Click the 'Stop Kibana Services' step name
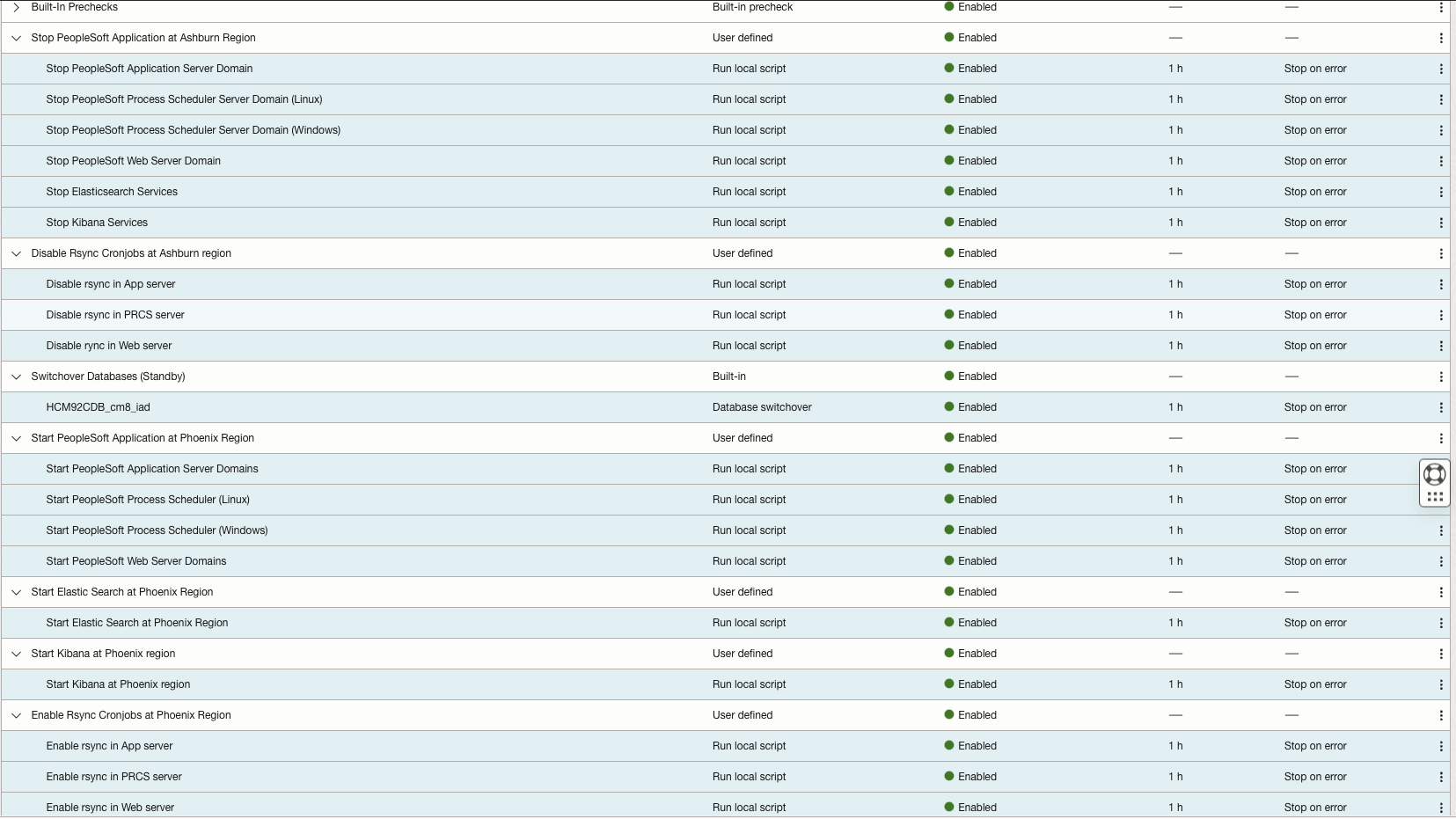 pos(97,223)
